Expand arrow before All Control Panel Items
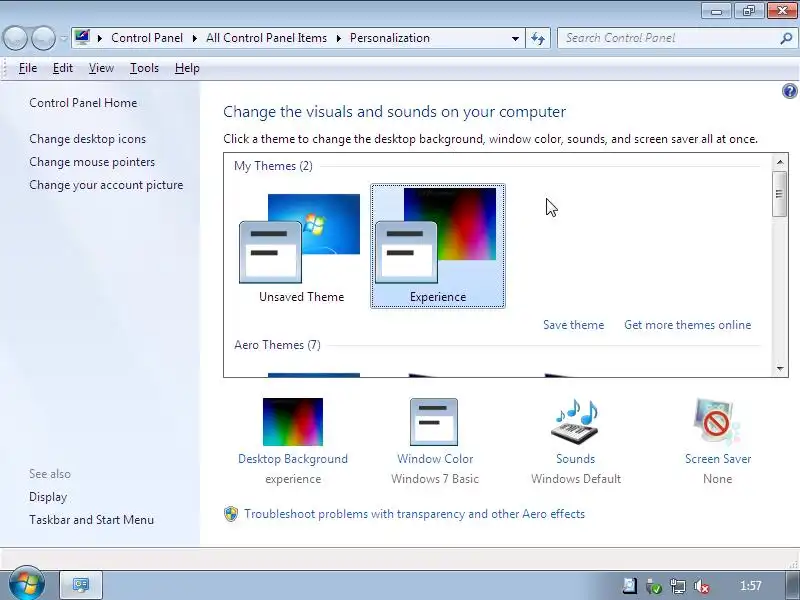The width and height of the screenshot is (800, 600). coord(194,38)
